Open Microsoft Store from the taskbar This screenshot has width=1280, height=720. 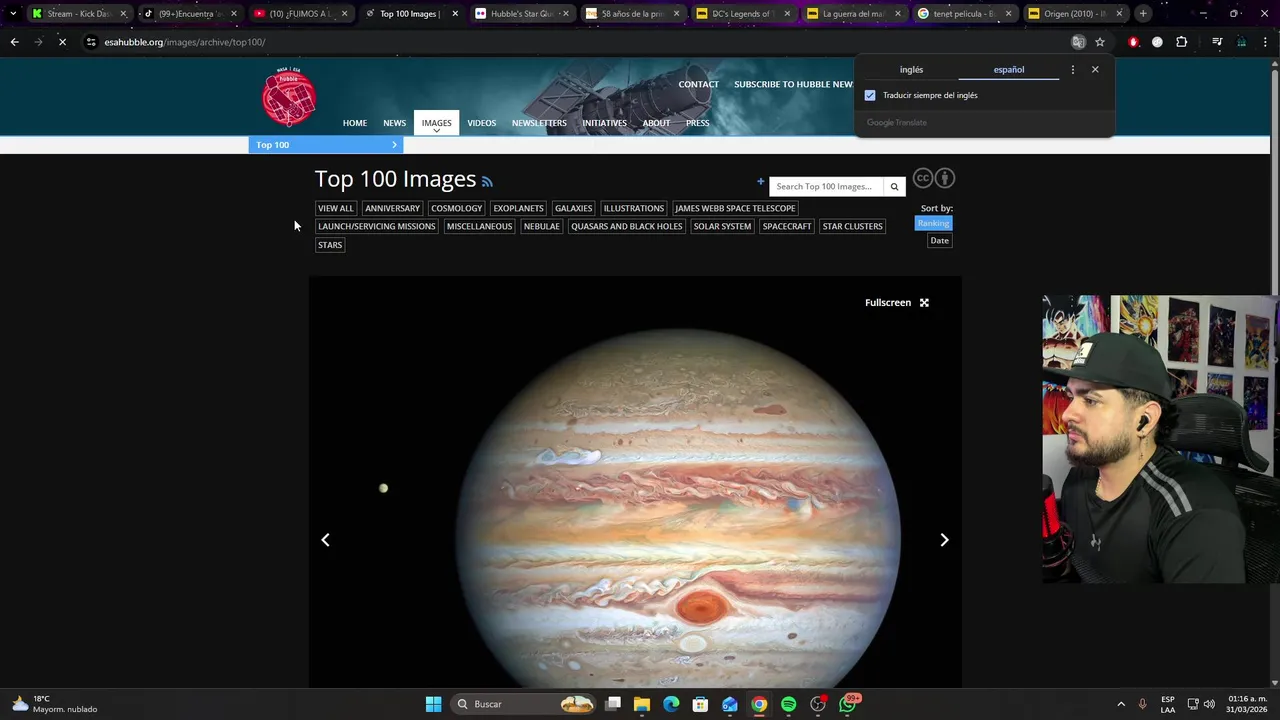[x=700, y=704]
